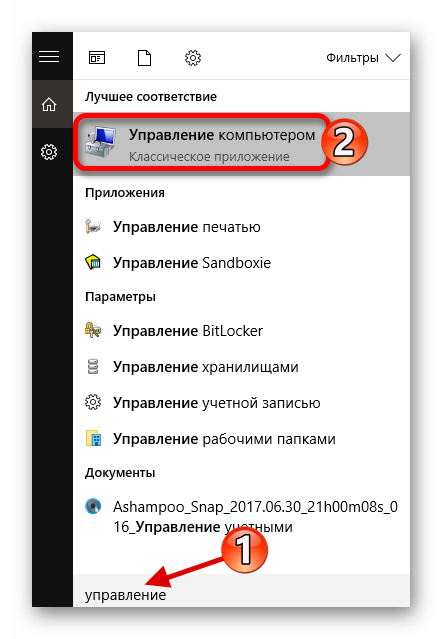Select the Home icon in sidebar
This screenshot has width=442, height=639.
pyautogui.click(x=49, y=105)
